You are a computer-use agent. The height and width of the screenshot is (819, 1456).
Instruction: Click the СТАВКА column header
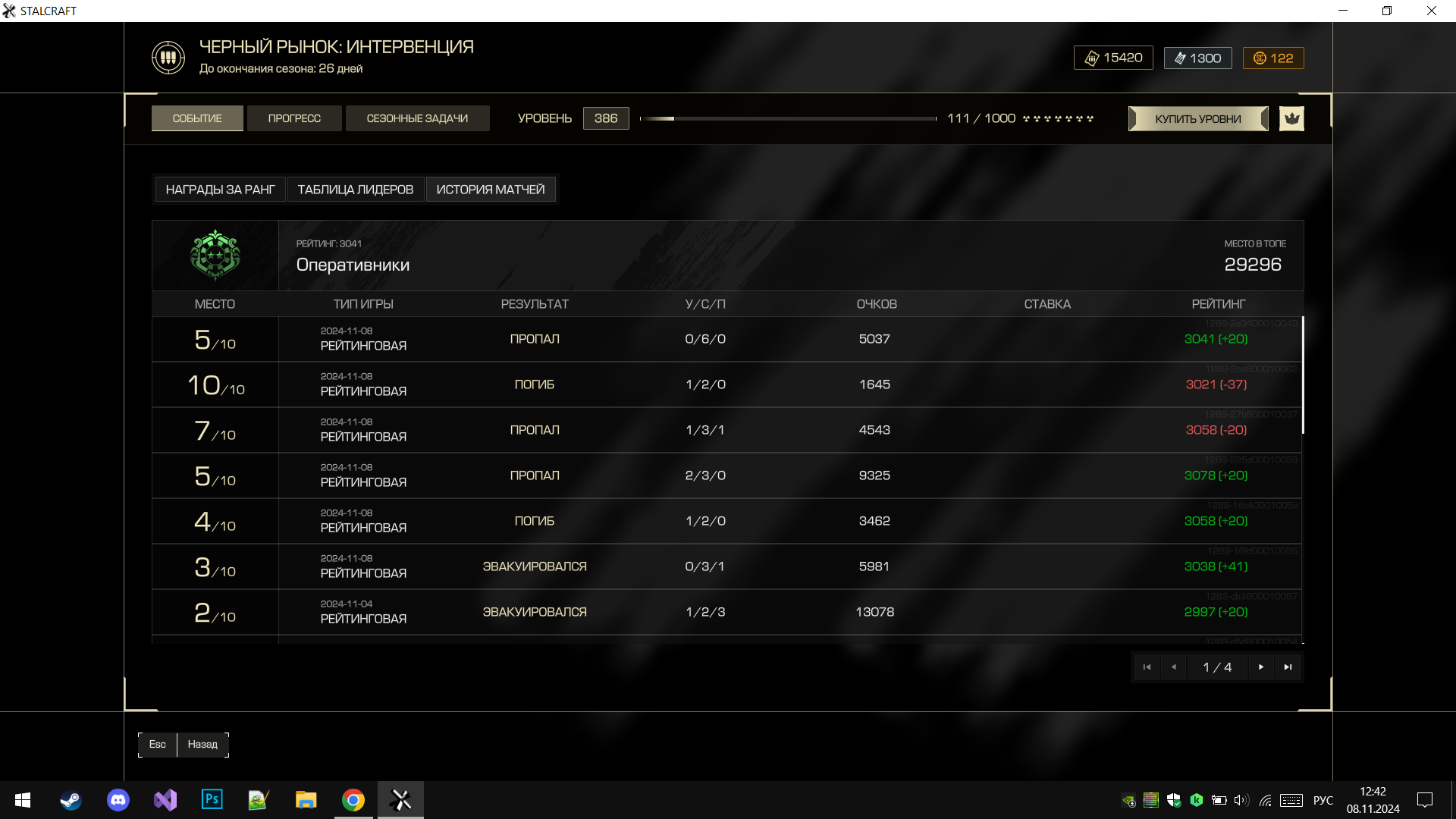[x=1047, y=304]
